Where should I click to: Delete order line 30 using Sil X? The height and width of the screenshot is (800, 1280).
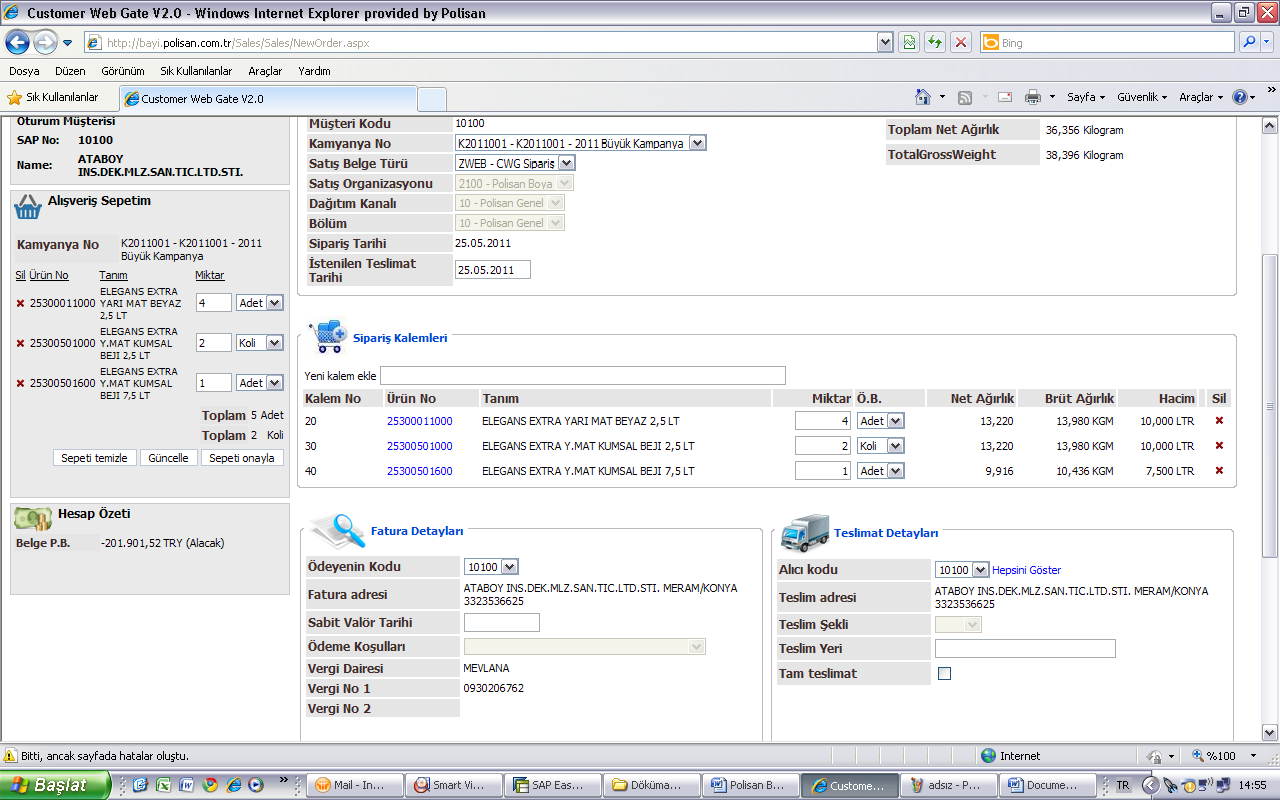click(x=1219, y=445)
